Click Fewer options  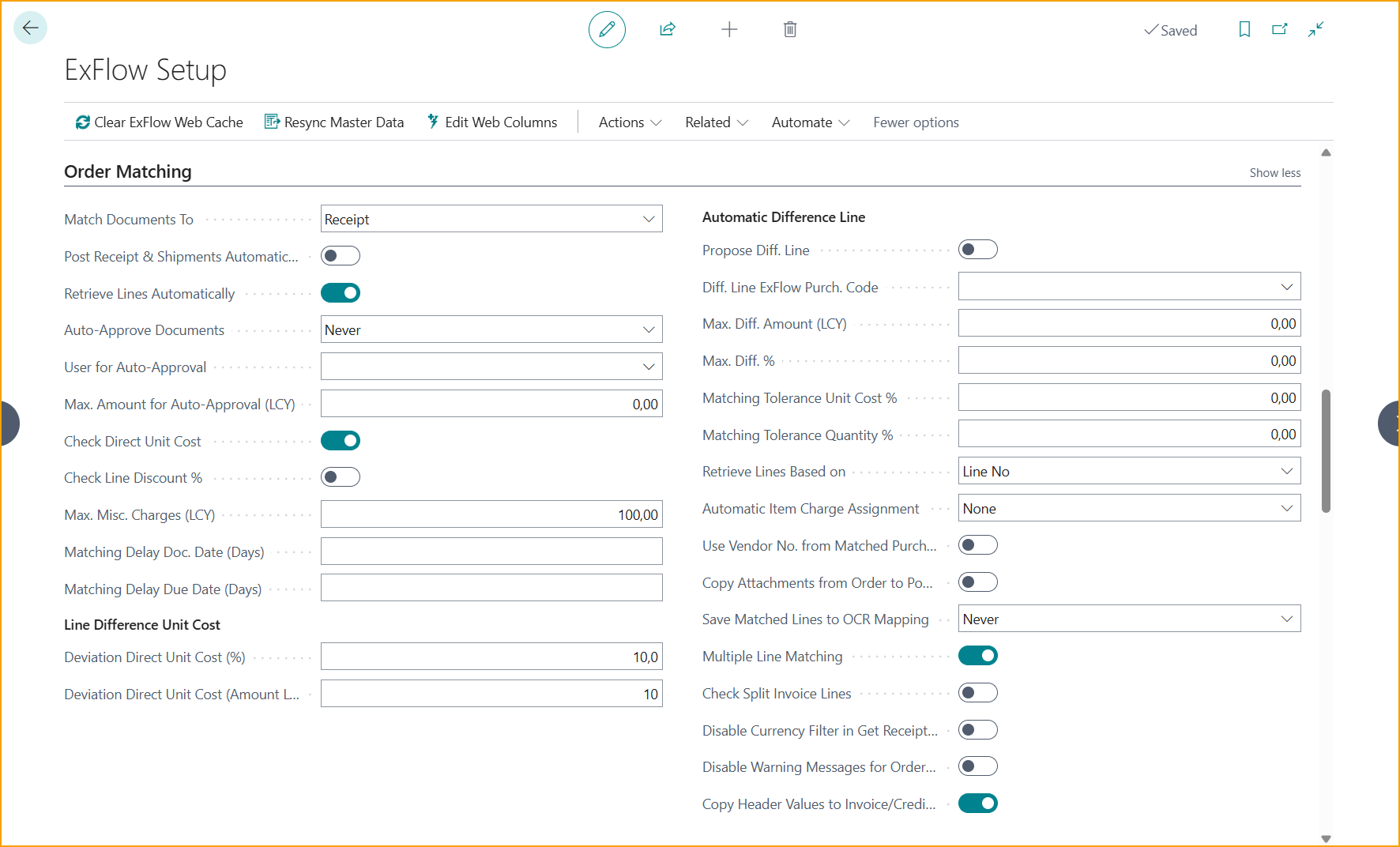click(916, 122)
